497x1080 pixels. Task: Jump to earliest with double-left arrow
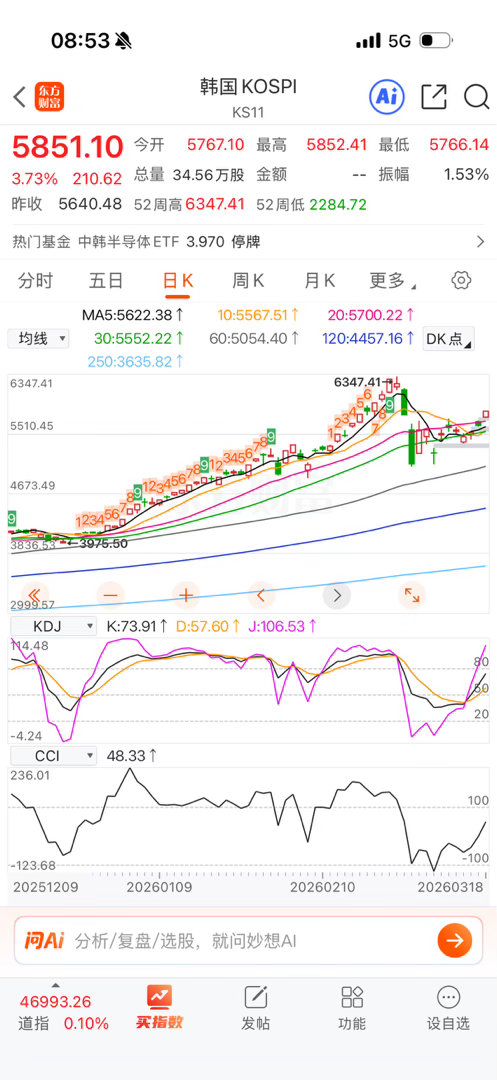pos(35,594)
